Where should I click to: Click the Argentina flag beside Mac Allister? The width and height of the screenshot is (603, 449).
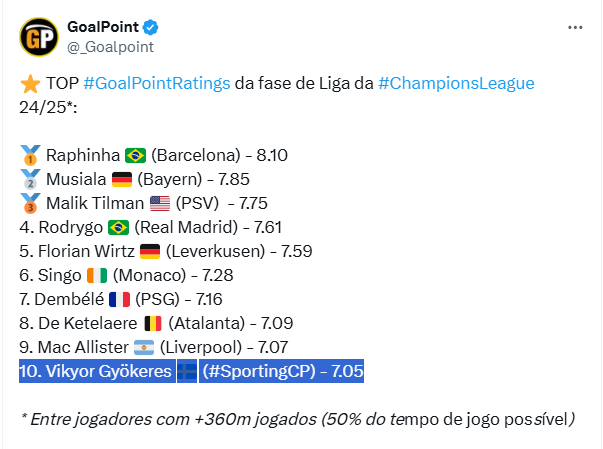point(144,348)
